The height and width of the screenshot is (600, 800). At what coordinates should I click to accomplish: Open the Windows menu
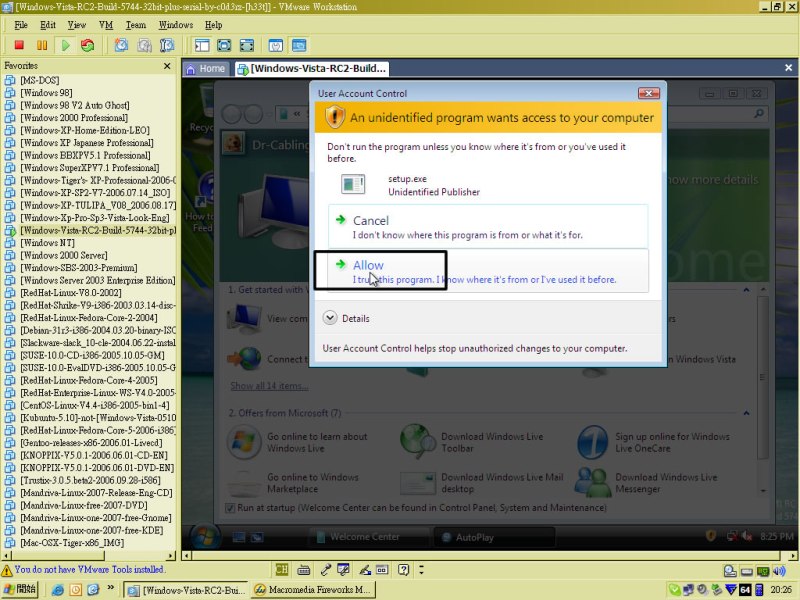[176, 25]
